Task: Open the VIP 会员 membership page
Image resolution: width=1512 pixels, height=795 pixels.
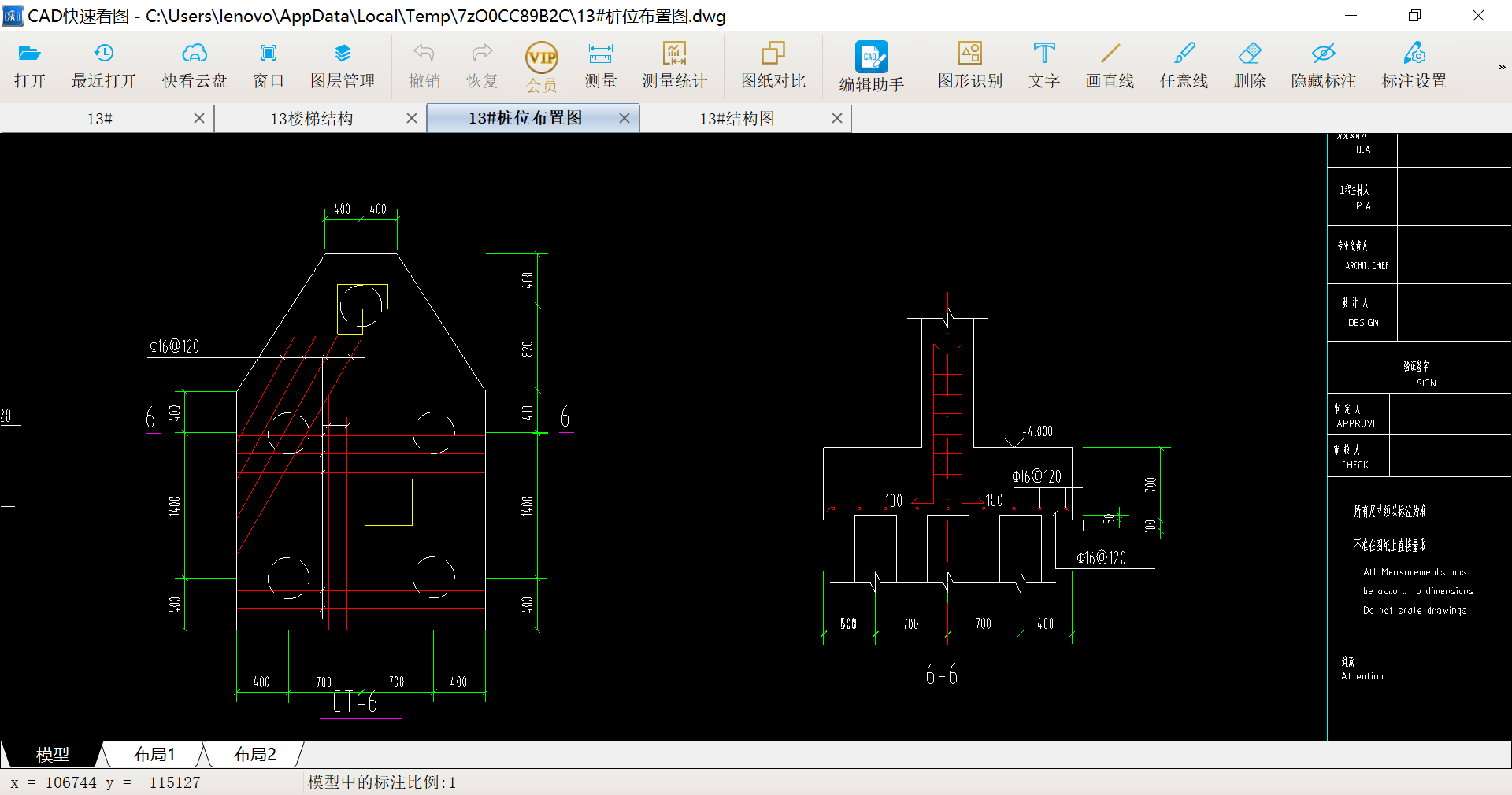Action: coord(542,68)
